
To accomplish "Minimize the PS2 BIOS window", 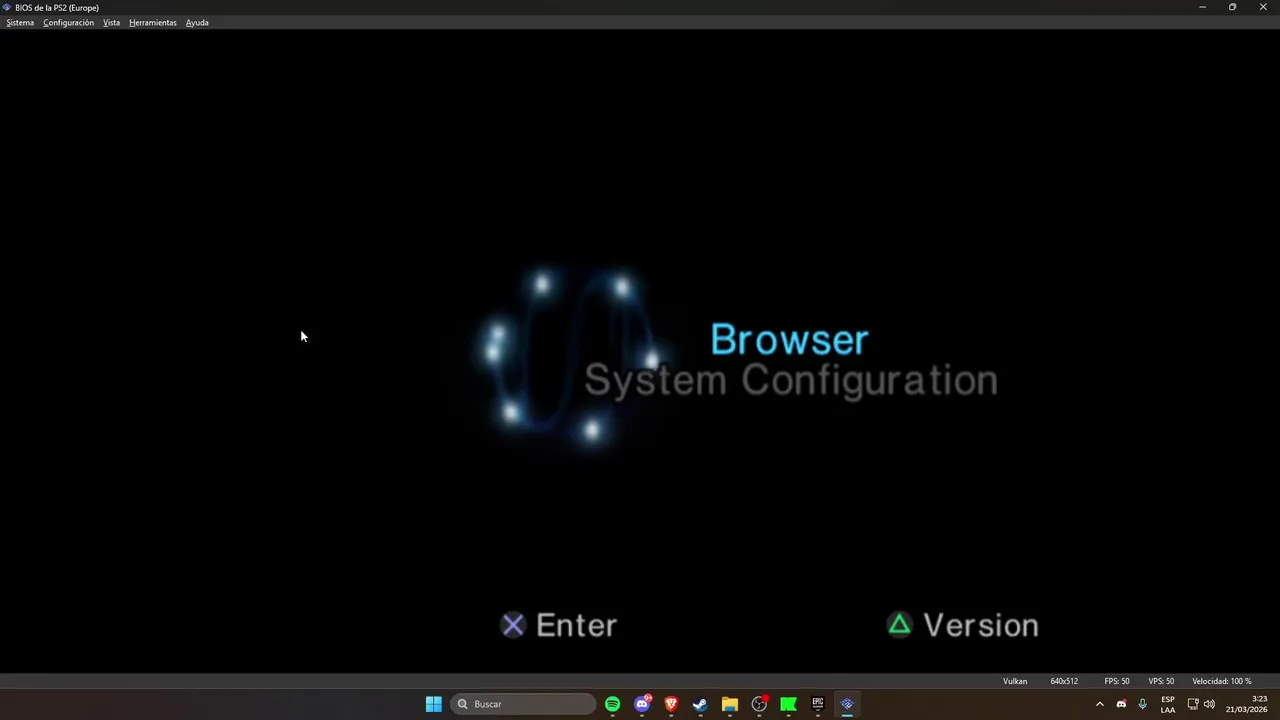I will point(1202,7).
